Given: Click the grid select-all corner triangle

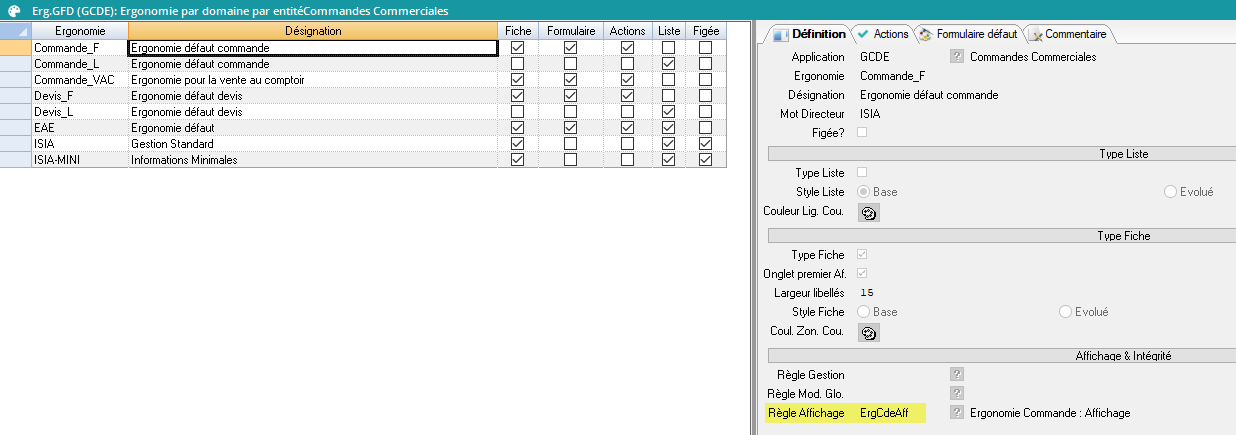Looking at the screenshot, I should click(x=15, y=31).
